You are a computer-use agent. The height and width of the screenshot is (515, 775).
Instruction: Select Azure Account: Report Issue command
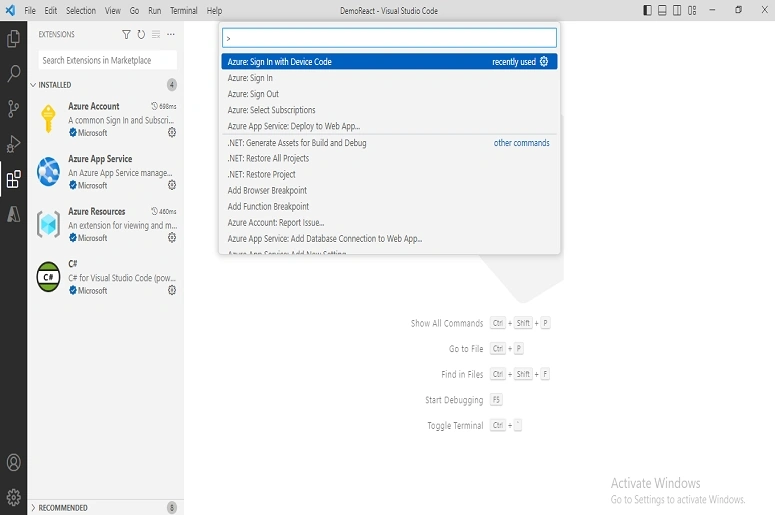click(x=389, y=222)
